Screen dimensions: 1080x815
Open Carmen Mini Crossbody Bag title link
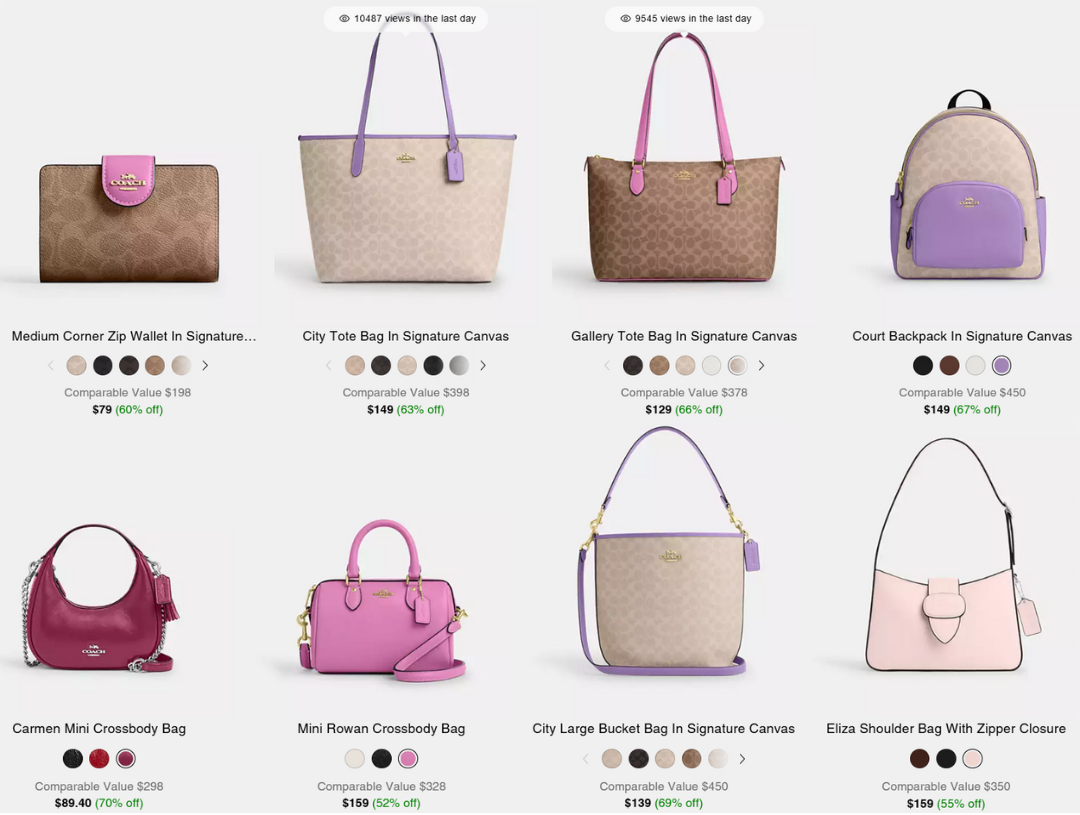click(99, 729)
